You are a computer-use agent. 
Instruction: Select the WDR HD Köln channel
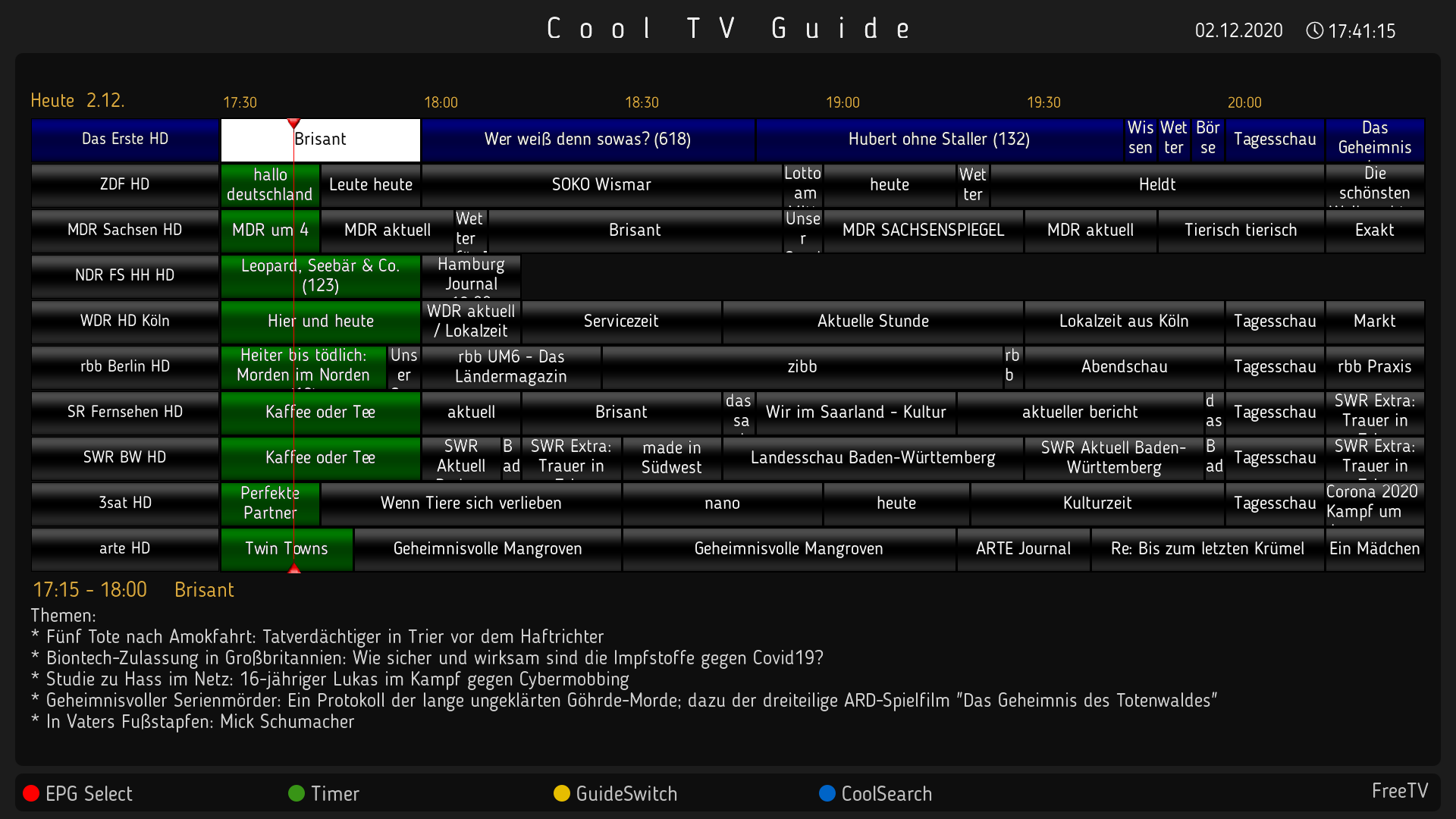pyautogui.click(x=125, y=322)
